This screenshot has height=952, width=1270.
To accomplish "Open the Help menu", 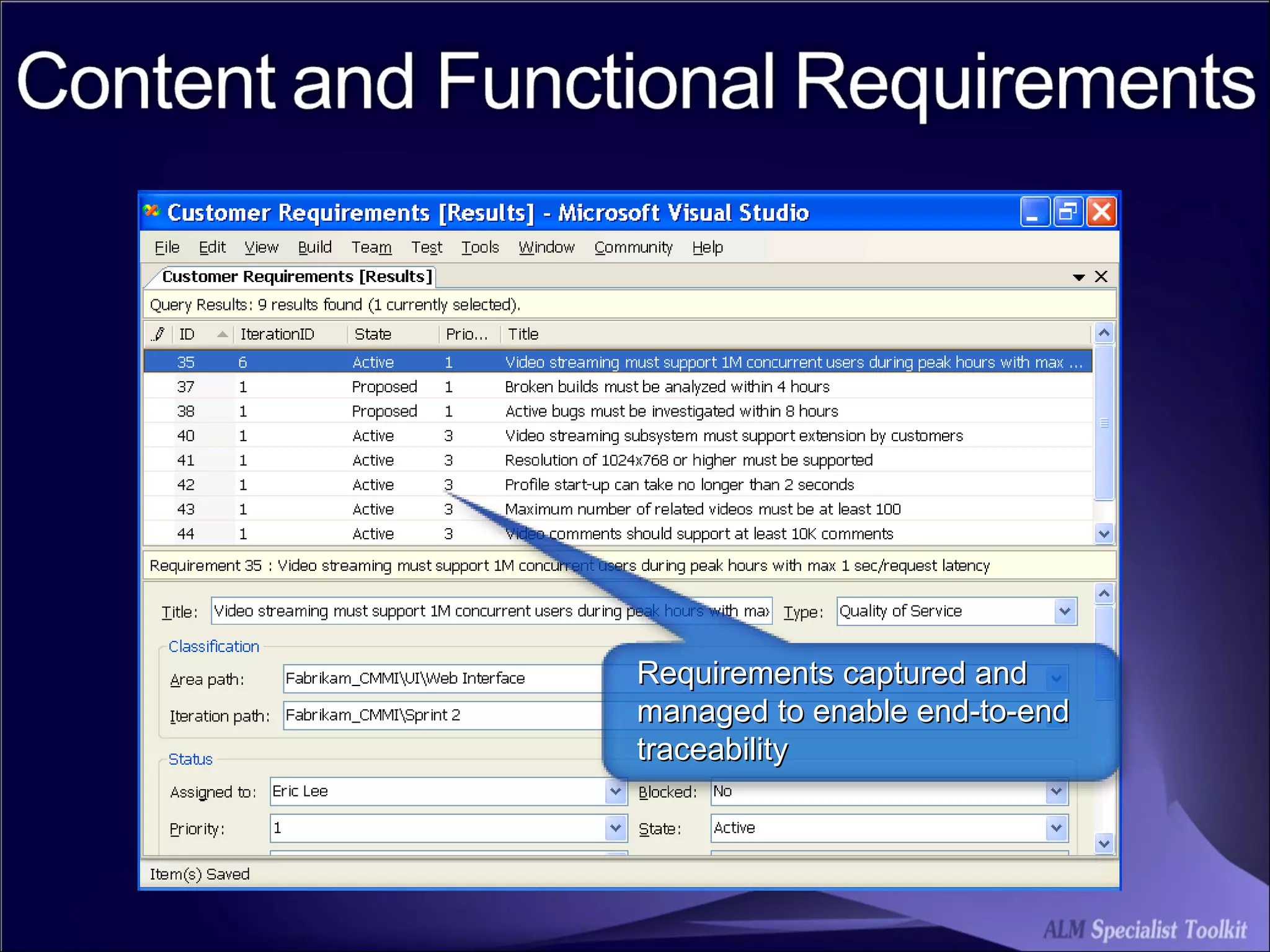I will [x=708, y=247].
